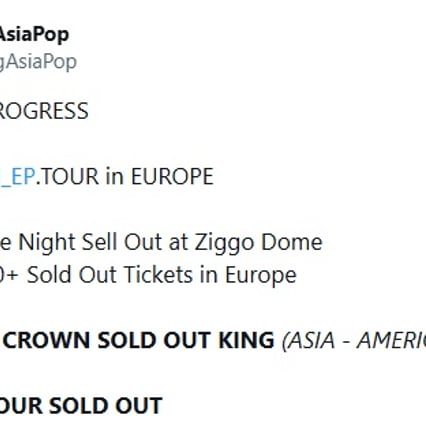The height and width of the screenshot is (426, 426).
Task: Click the gray gAsiaPop account handle
Action: (38, 62)
